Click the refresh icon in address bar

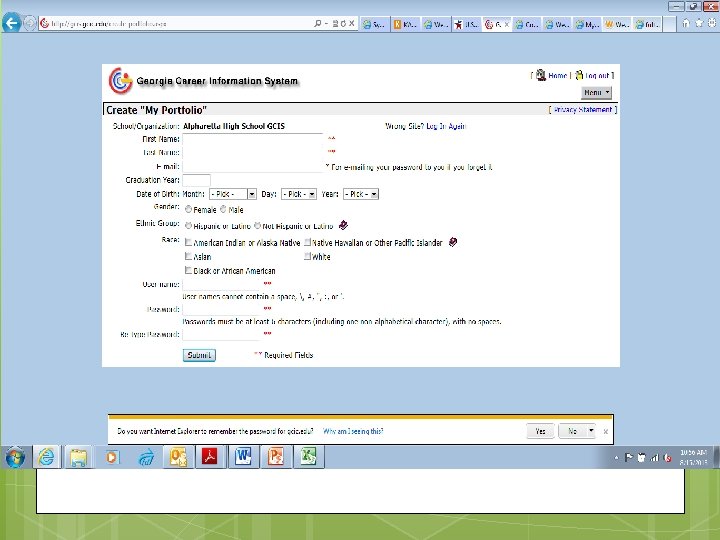click(x=343, y=23)
